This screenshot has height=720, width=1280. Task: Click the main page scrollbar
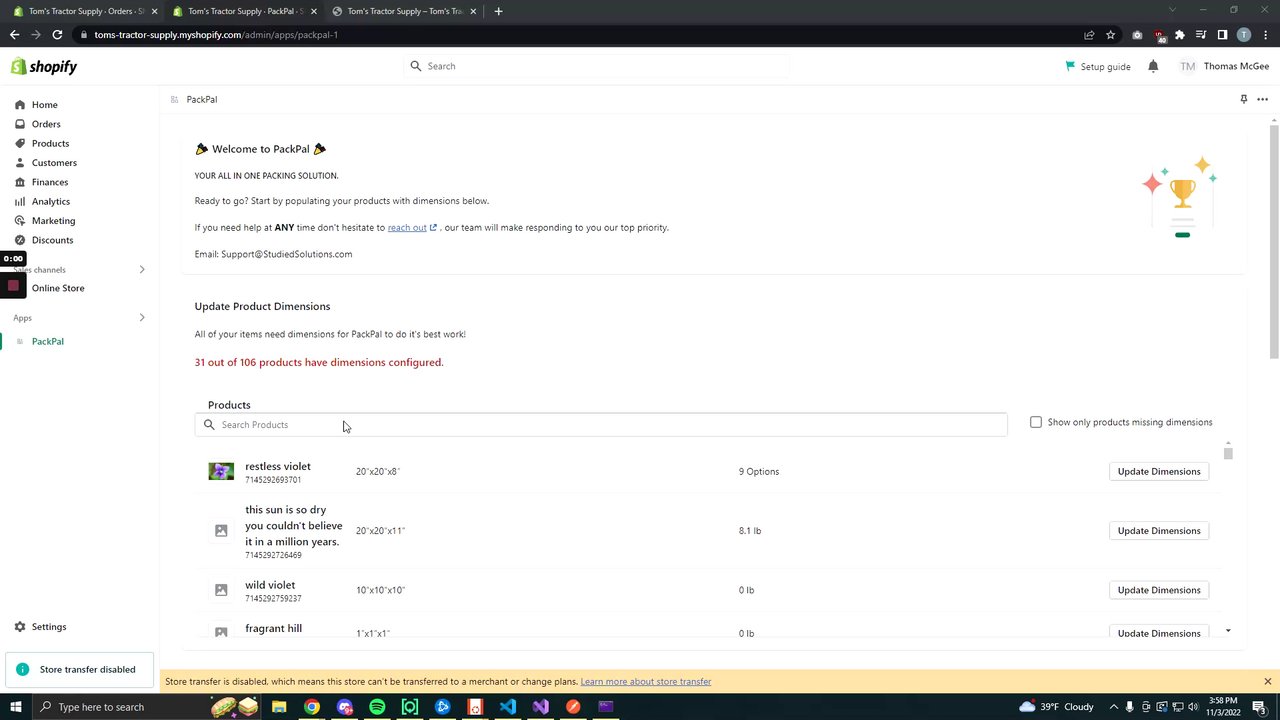1274,241
